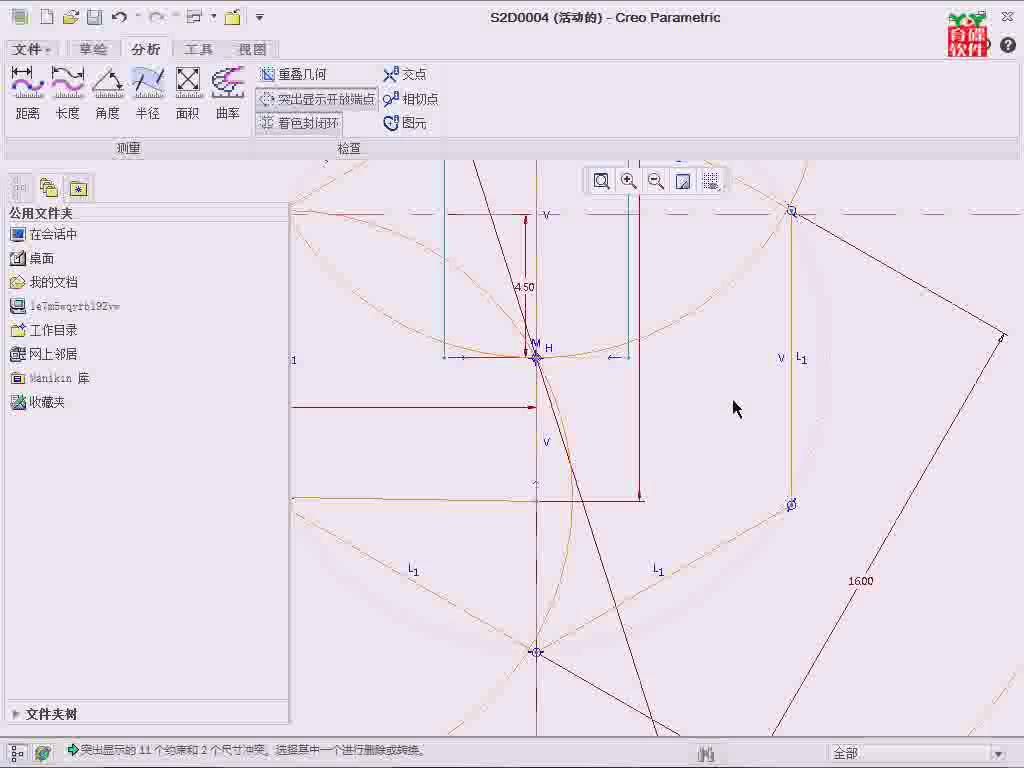Open the 在会话中 in-session folder
This screenshot has width=1024, height=768.
44,234
